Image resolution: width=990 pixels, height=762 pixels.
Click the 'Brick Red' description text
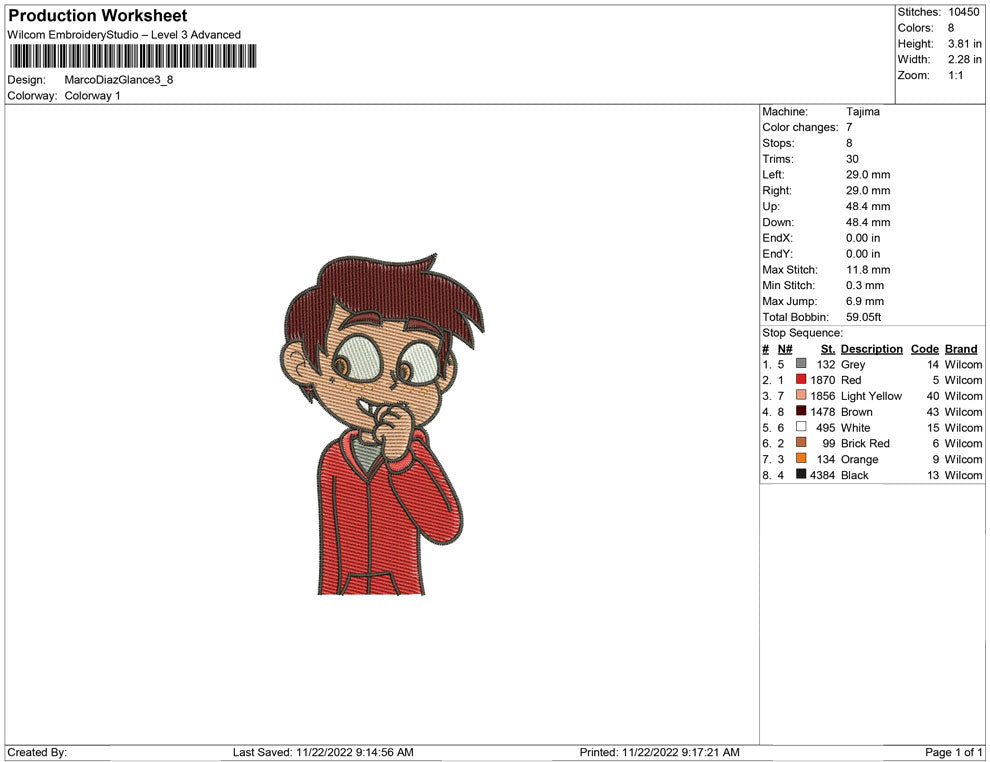pos(865,443)
